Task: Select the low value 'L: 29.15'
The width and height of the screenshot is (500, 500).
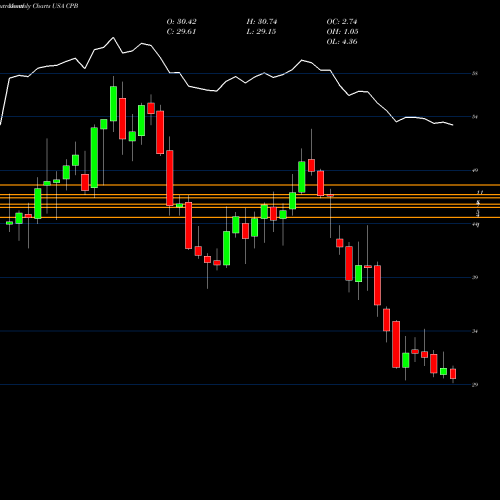Action: (261, 32)
